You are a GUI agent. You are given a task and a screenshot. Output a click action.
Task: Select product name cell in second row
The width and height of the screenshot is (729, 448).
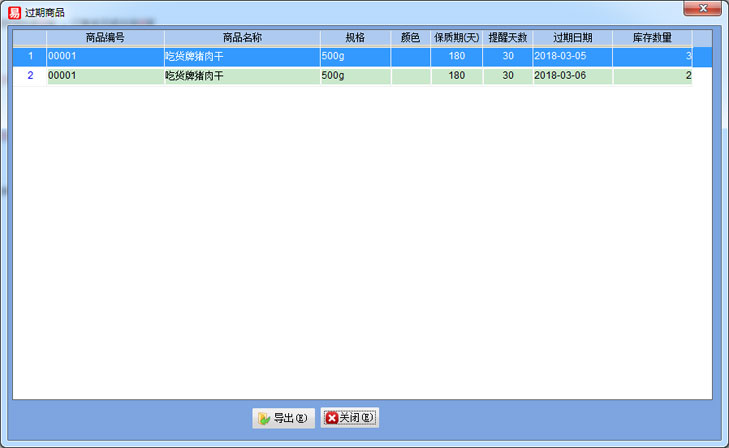click(x=242, y=76)
